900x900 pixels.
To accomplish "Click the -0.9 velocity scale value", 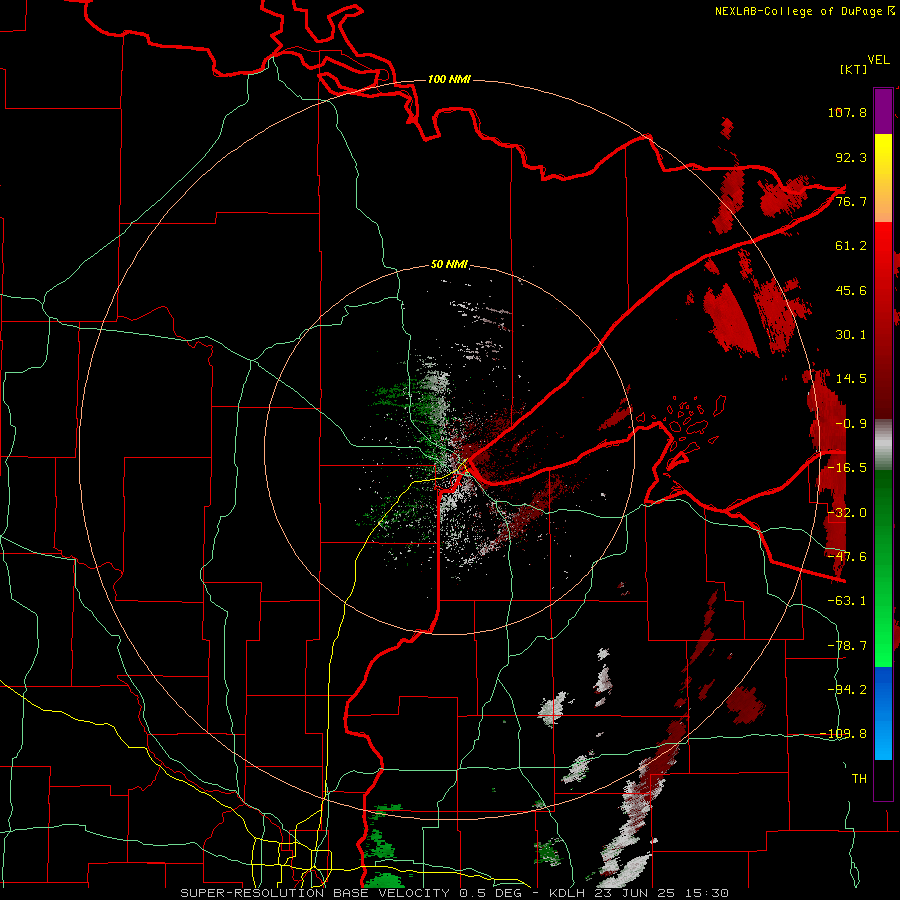I will point(851,424).
